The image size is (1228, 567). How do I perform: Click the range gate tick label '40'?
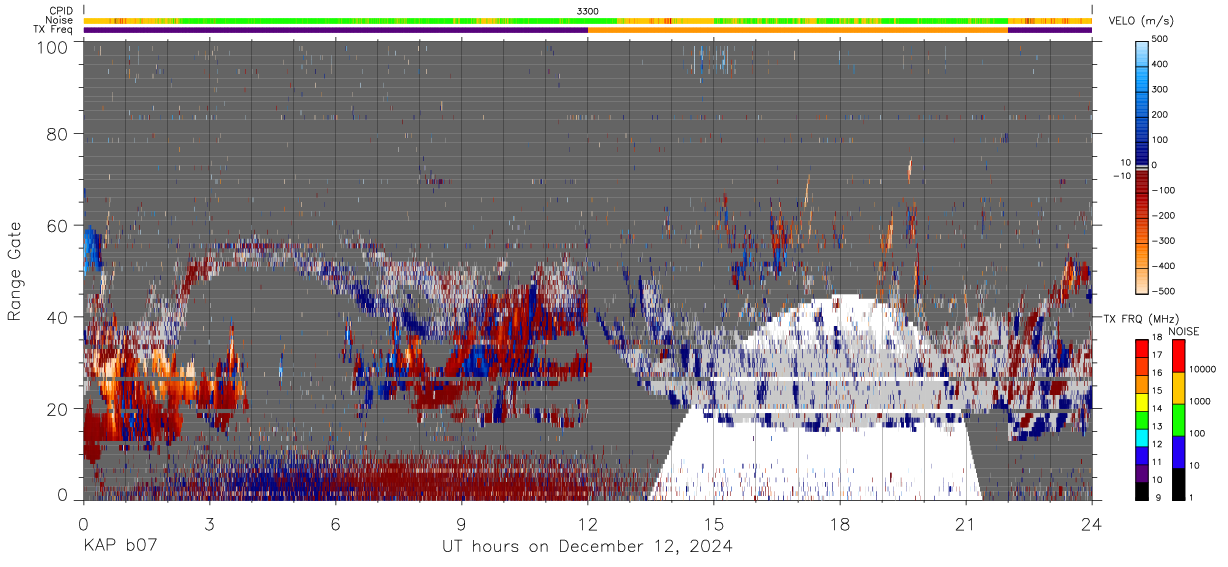coord(58,317)
